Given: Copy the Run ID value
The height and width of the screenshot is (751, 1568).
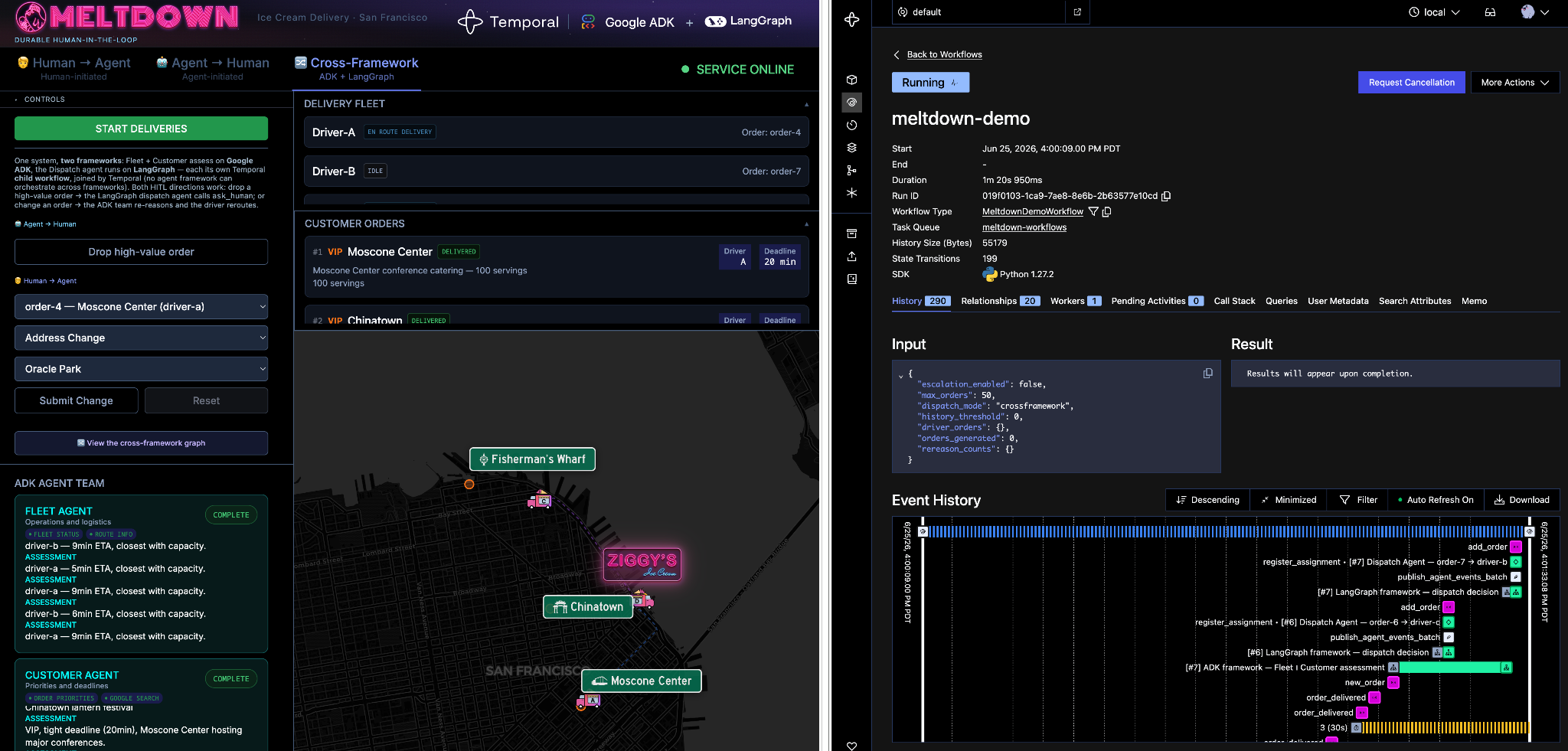Looking at the screenshot, I should (x=1166, y=196).
